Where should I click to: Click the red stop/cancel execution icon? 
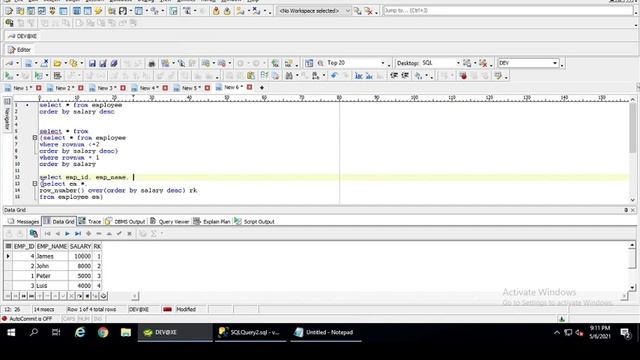(x=463, y=76)
